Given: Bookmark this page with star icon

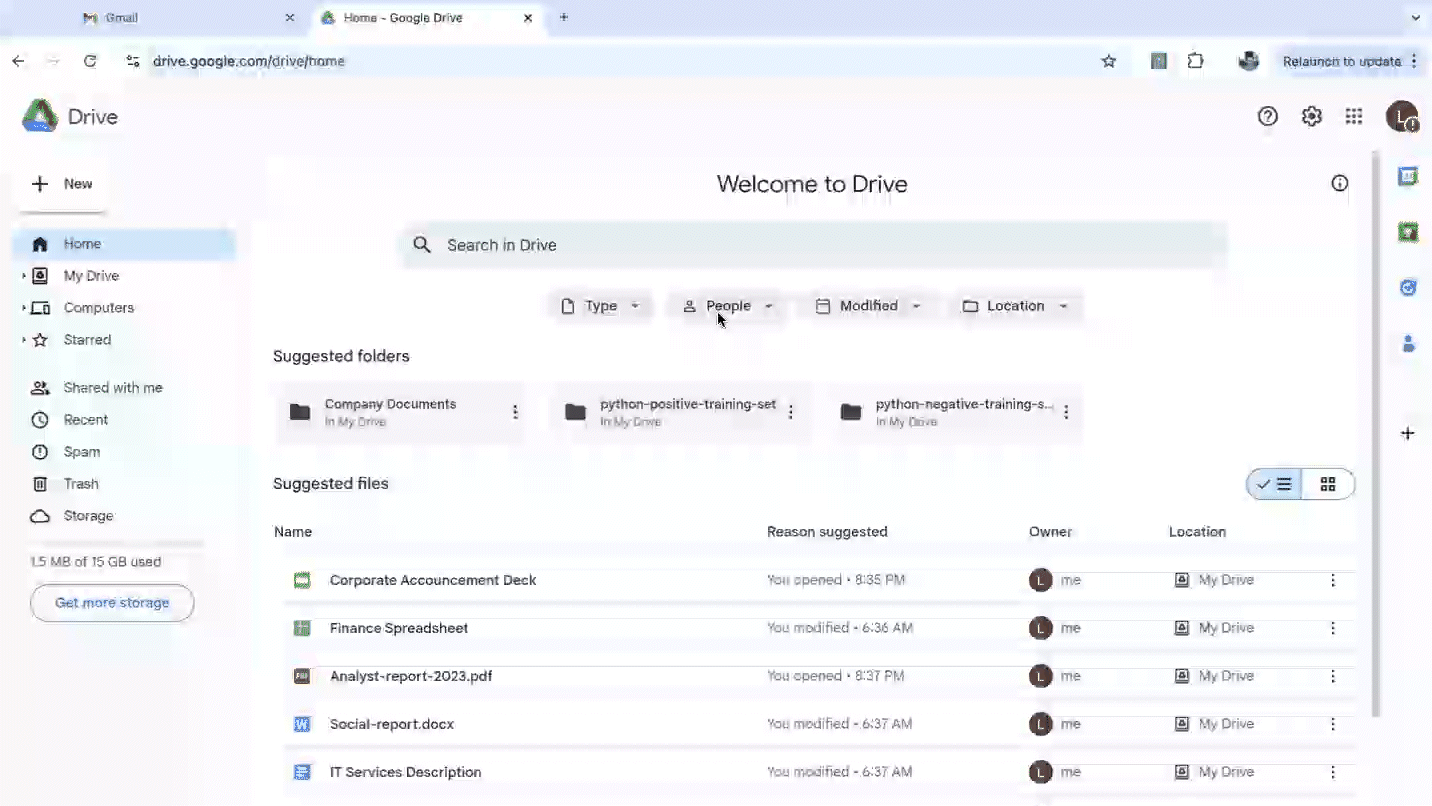Looking at the screenshot, I should click(1108, 61).
